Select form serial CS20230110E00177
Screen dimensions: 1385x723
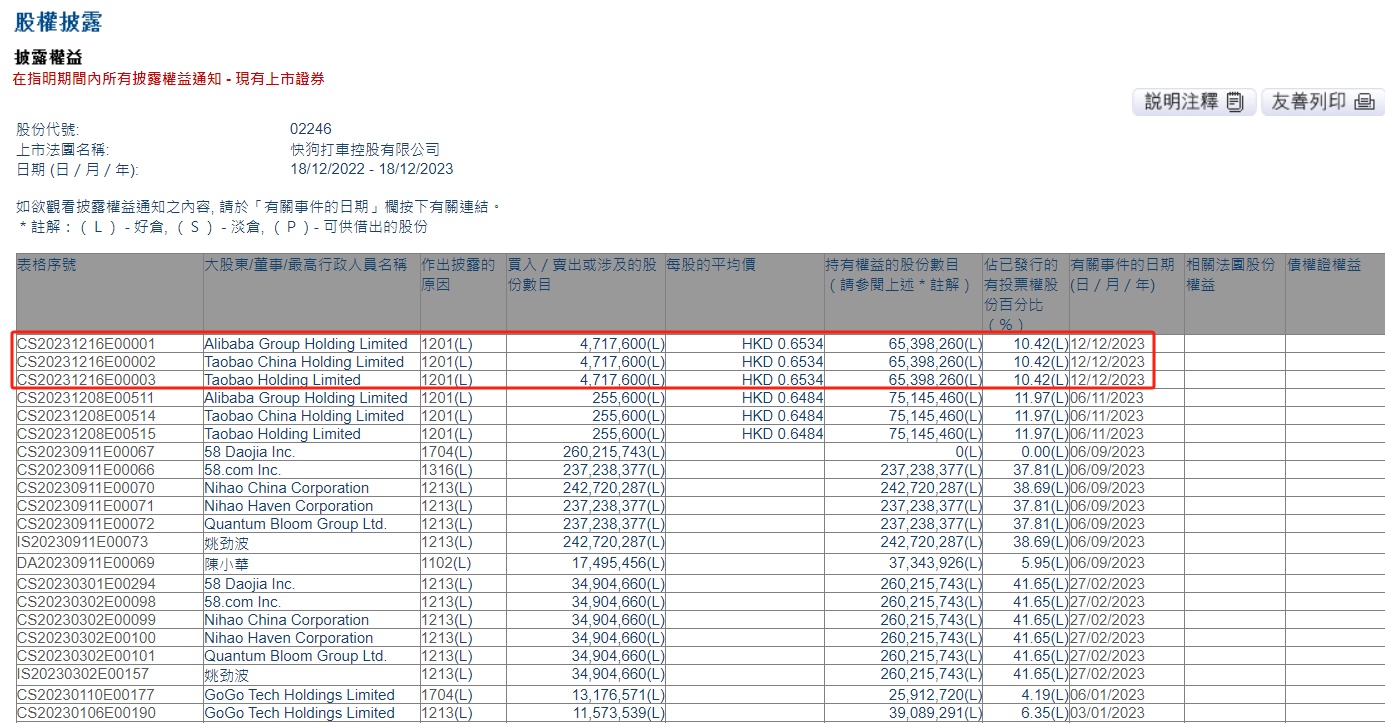tap(87, 695)
